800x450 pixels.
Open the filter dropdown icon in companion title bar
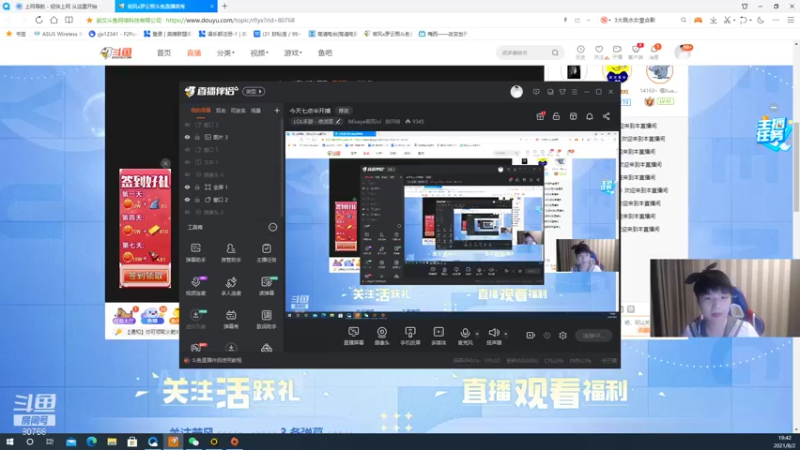coord(562,92)
